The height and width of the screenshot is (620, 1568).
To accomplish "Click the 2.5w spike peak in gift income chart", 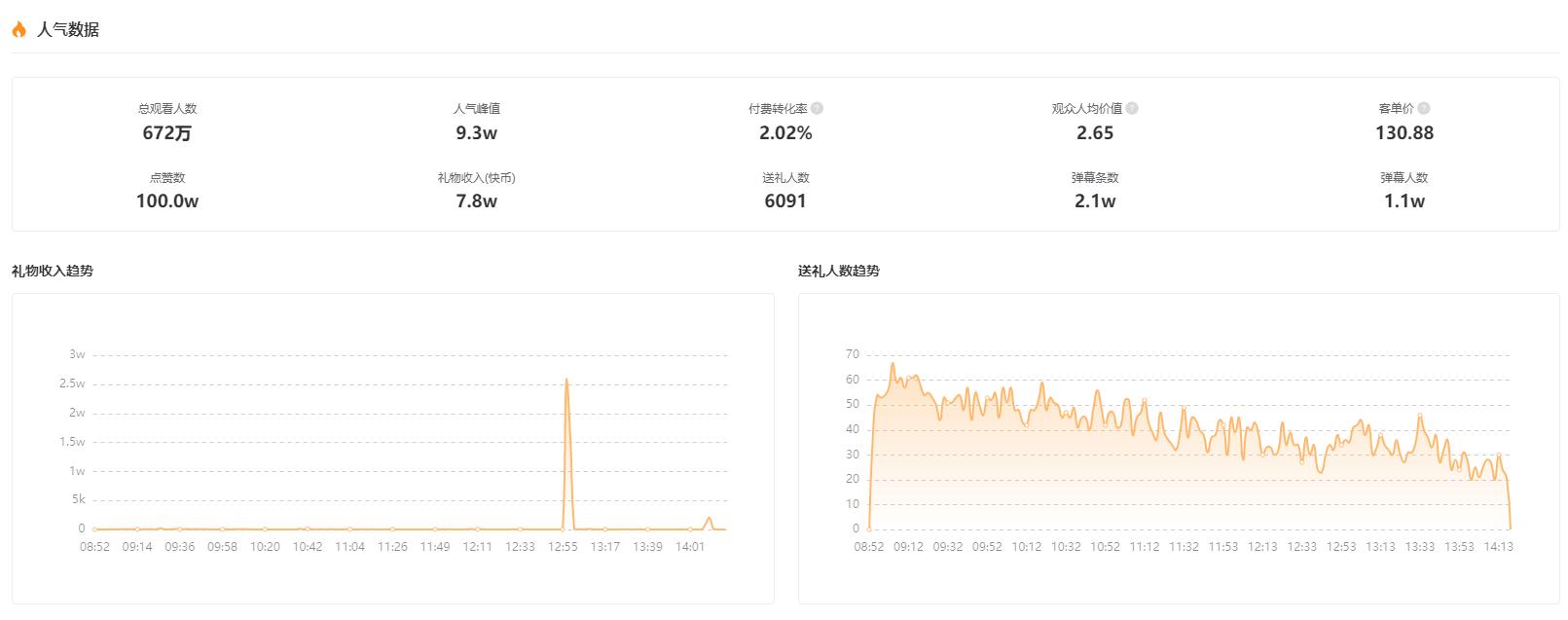I will (x=566, y=380).
